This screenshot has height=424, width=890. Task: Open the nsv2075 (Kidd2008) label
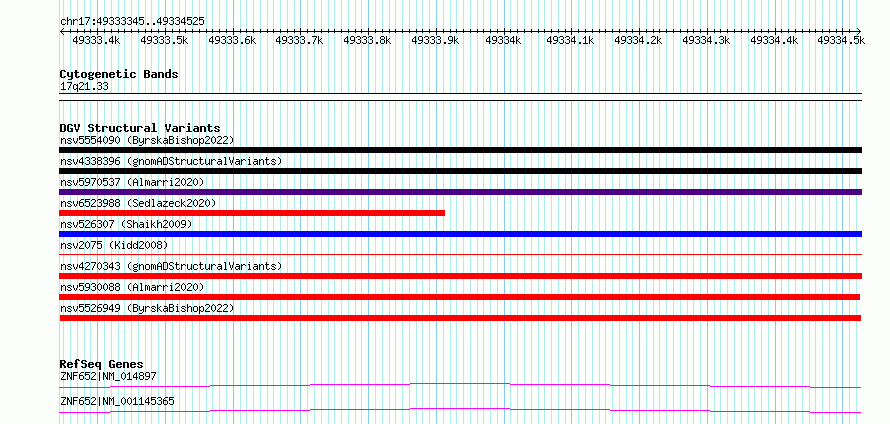click(x=114, y=245)
